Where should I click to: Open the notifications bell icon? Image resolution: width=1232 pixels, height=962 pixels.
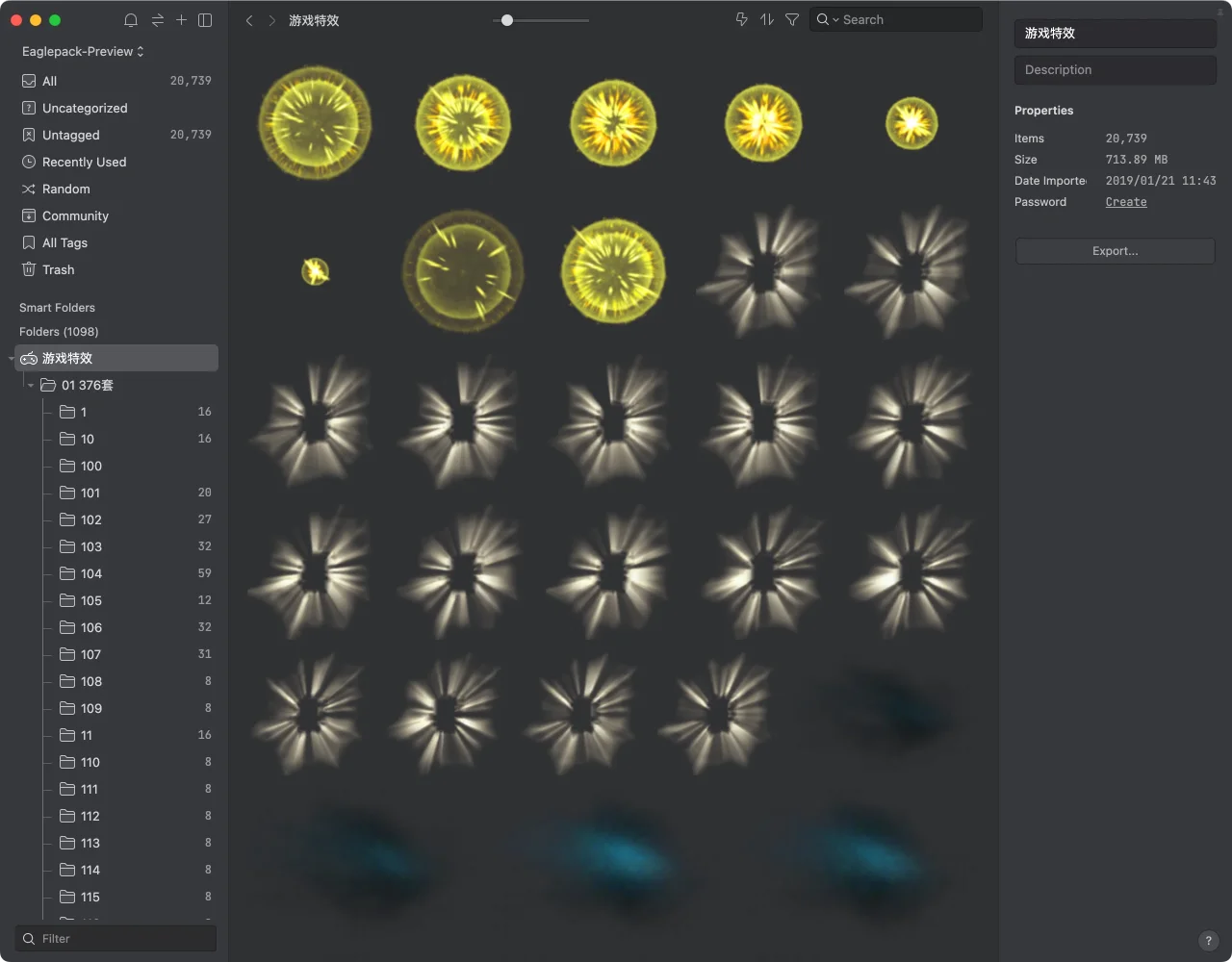131,20
